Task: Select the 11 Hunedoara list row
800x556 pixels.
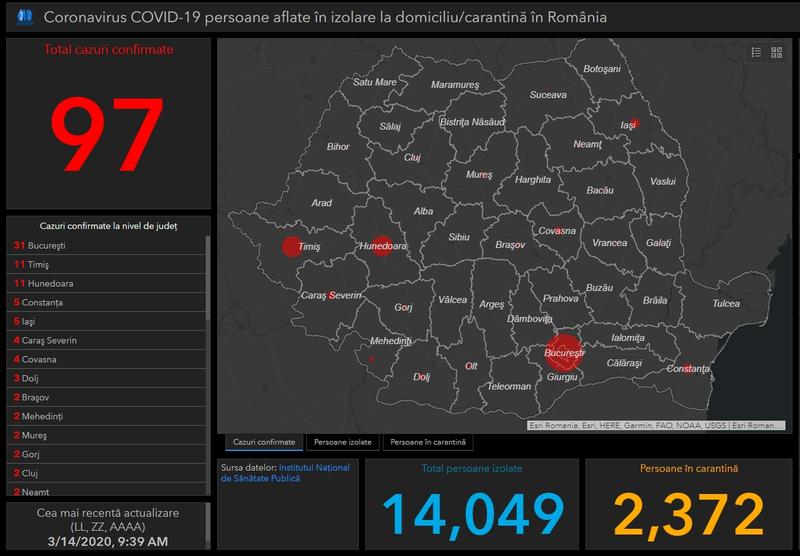Action: [106, 283]
